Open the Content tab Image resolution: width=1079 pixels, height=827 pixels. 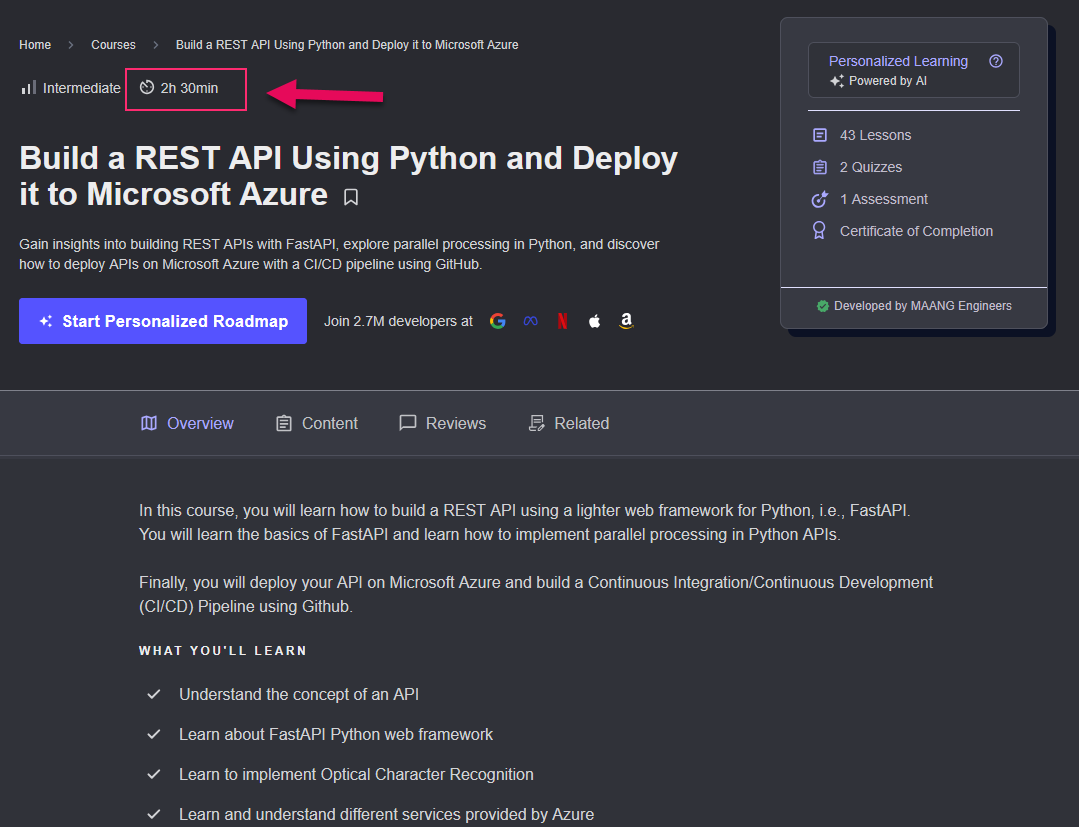click(317, 423)
